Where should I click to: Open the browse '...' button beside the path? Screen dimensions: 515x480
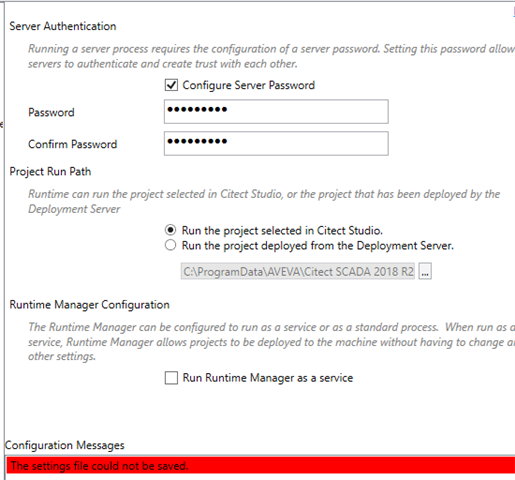[425, 271]
